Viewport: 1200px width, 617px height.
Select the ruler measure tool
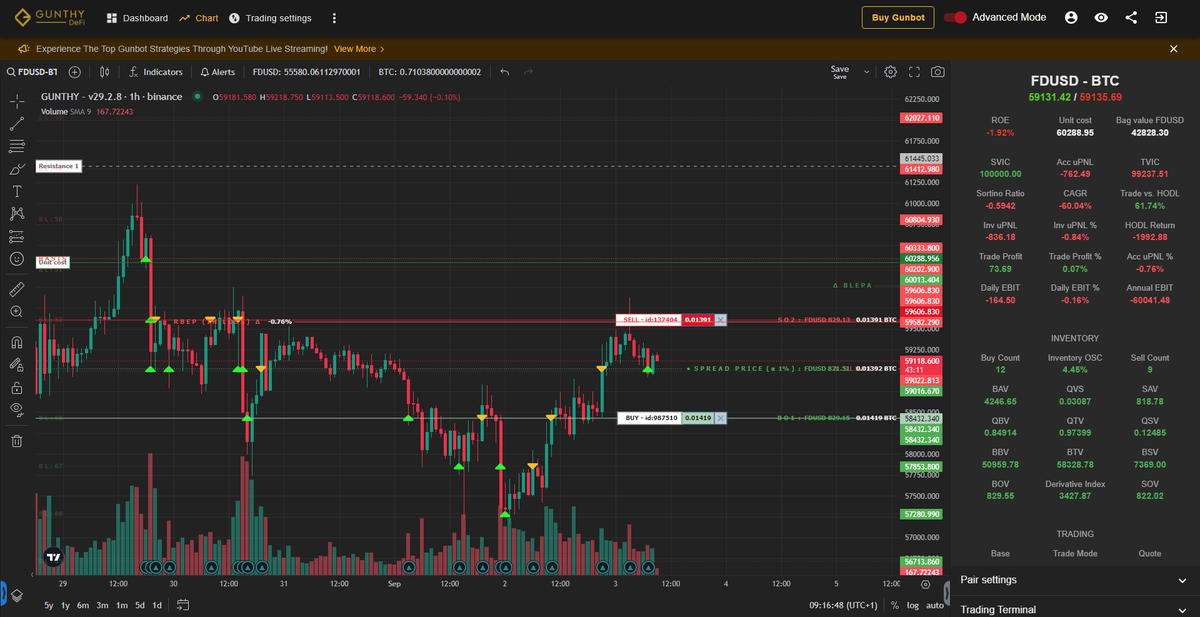coord(17,289)
